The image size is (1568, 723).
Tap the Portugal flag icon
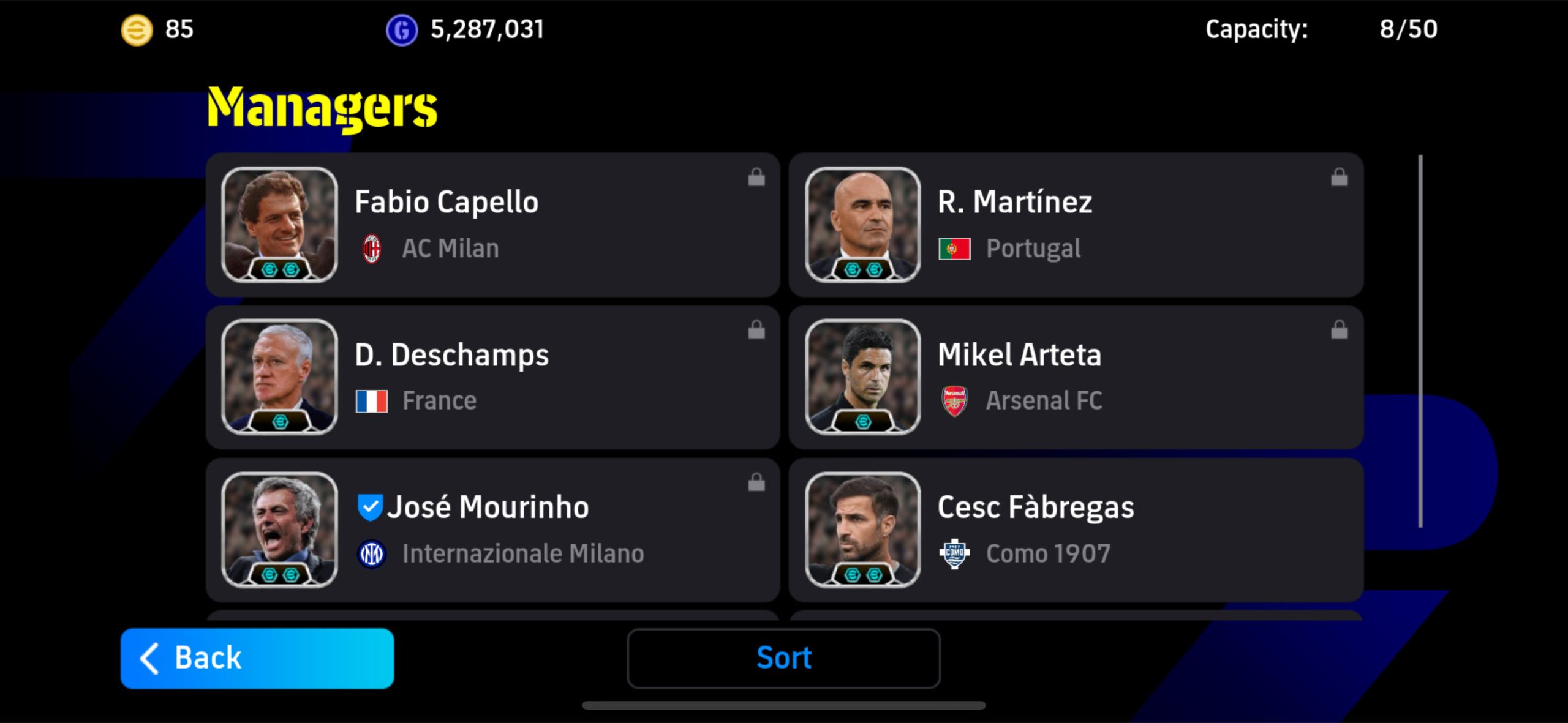[x=954, y=249]
